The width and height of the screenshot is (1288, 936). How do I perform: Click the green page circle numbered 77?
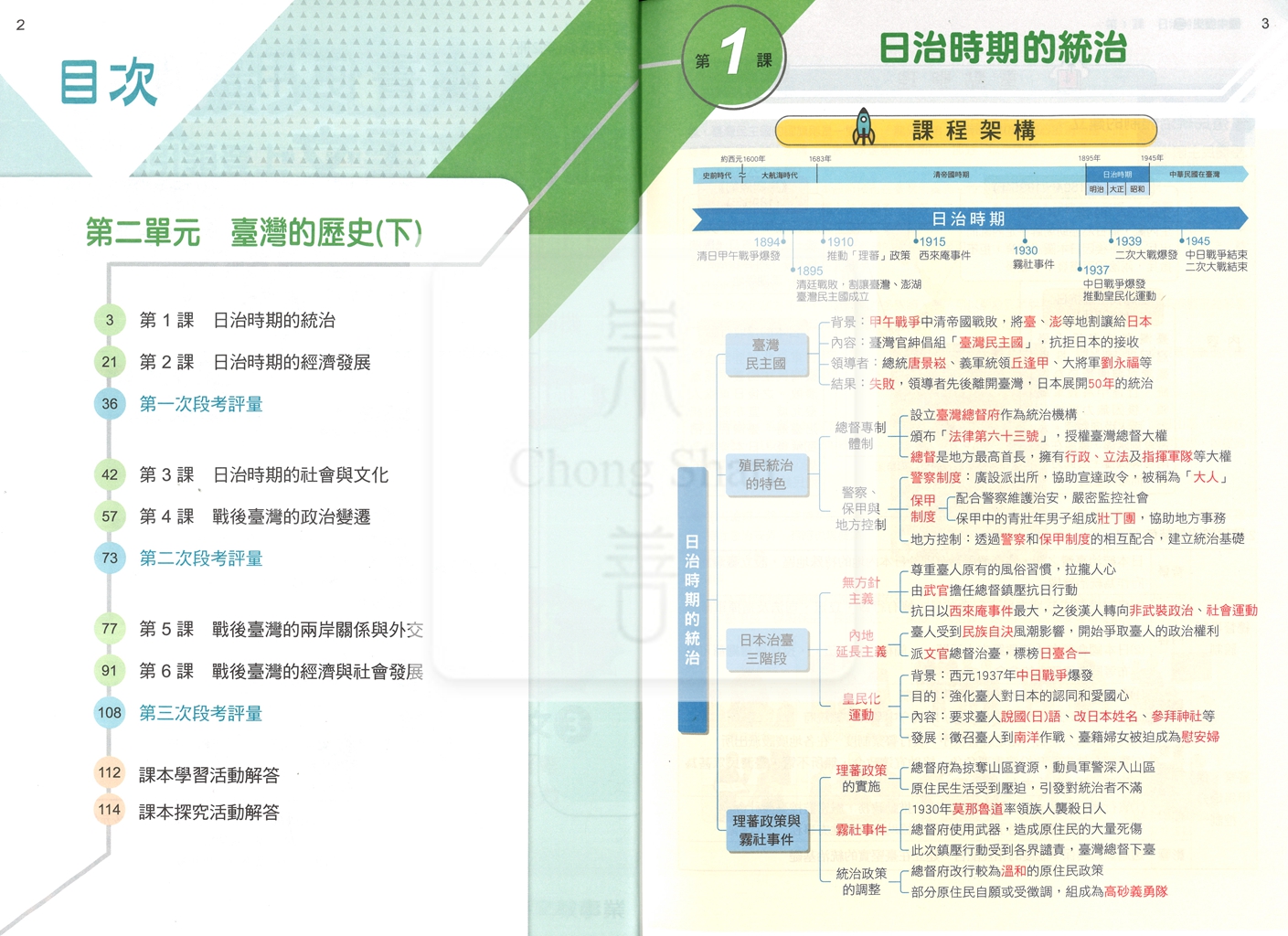110,629
